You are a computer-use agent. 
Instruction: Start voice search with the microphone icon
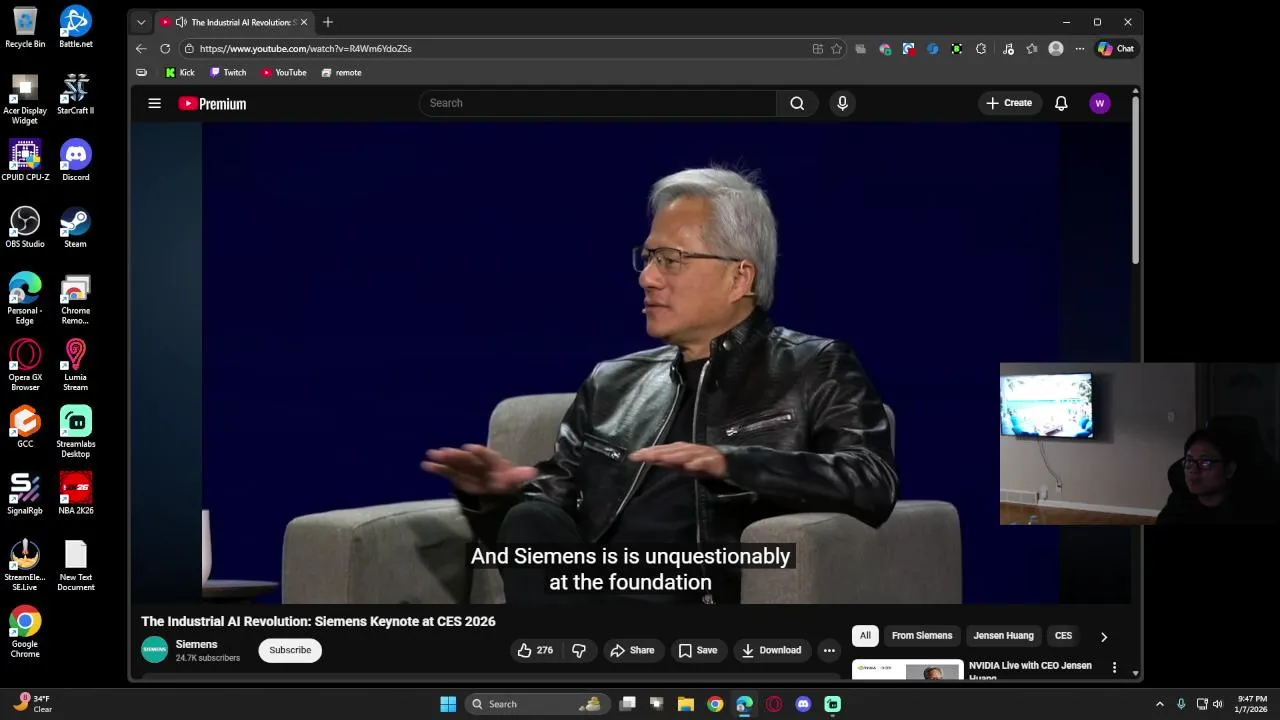tap(842, 103)
